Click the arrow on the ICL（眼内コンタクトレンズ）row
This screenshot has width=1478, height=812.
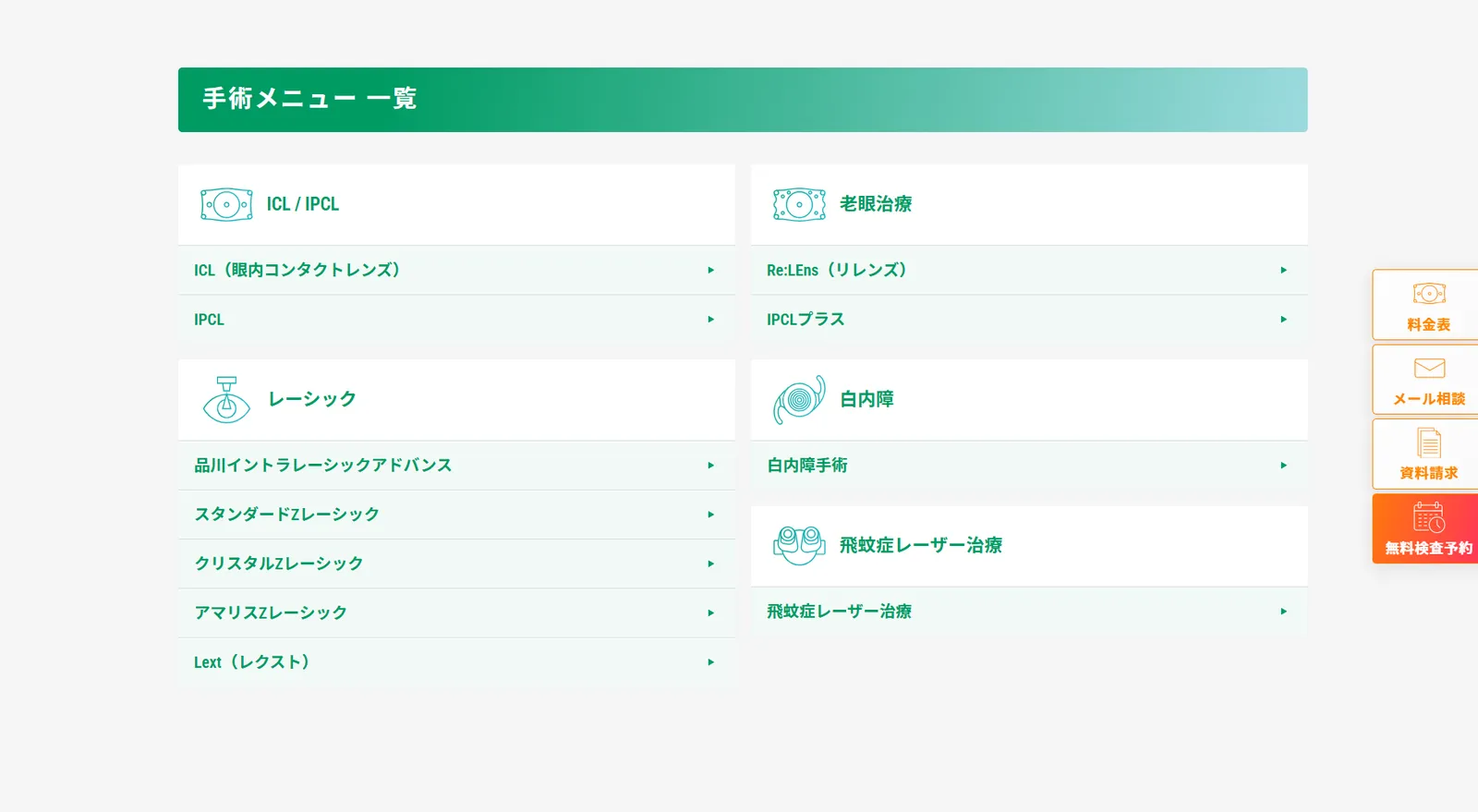point(711,271)
